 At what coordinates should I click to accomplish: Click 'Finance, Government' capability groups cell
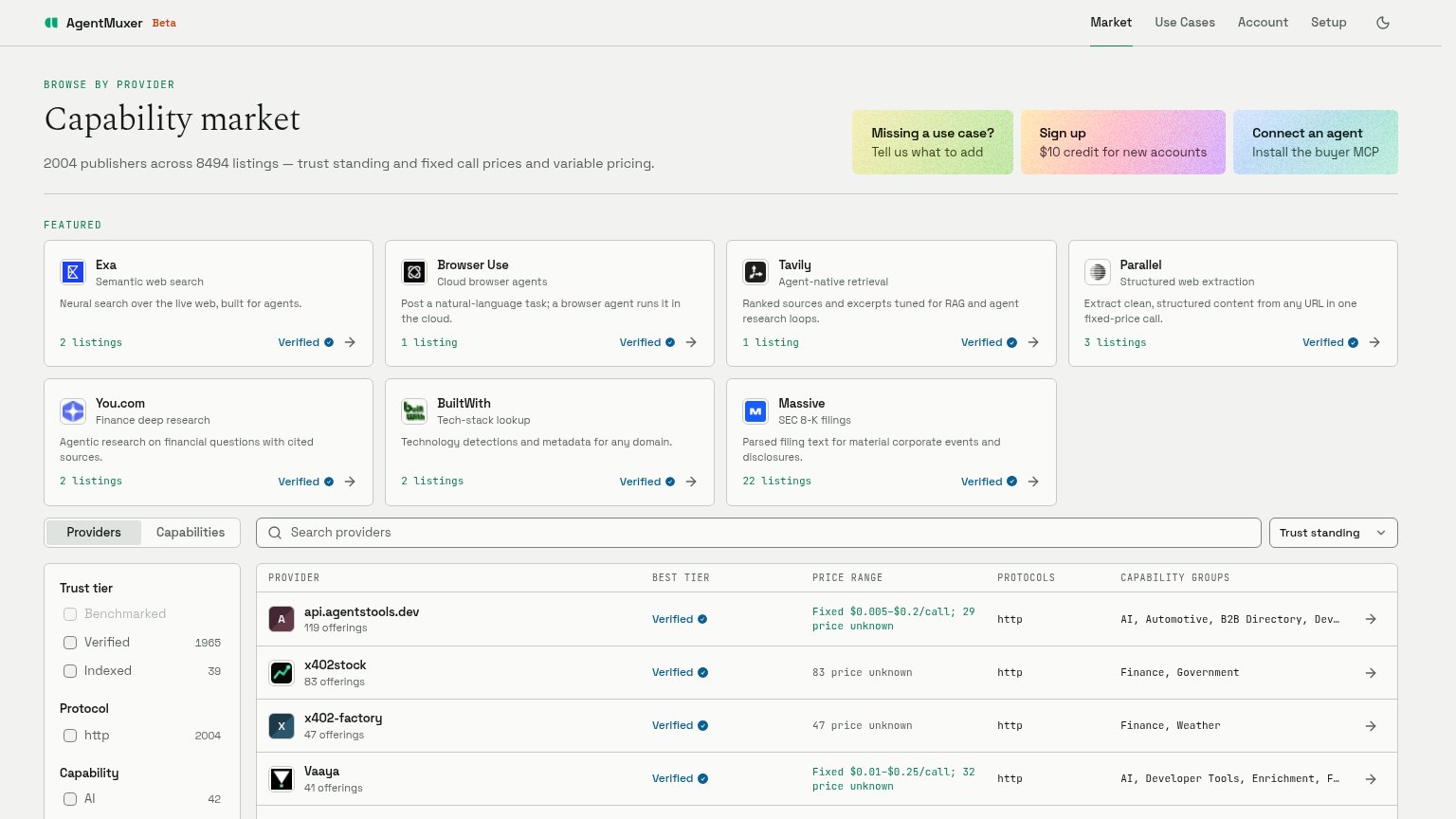[x=1180, y=672]
